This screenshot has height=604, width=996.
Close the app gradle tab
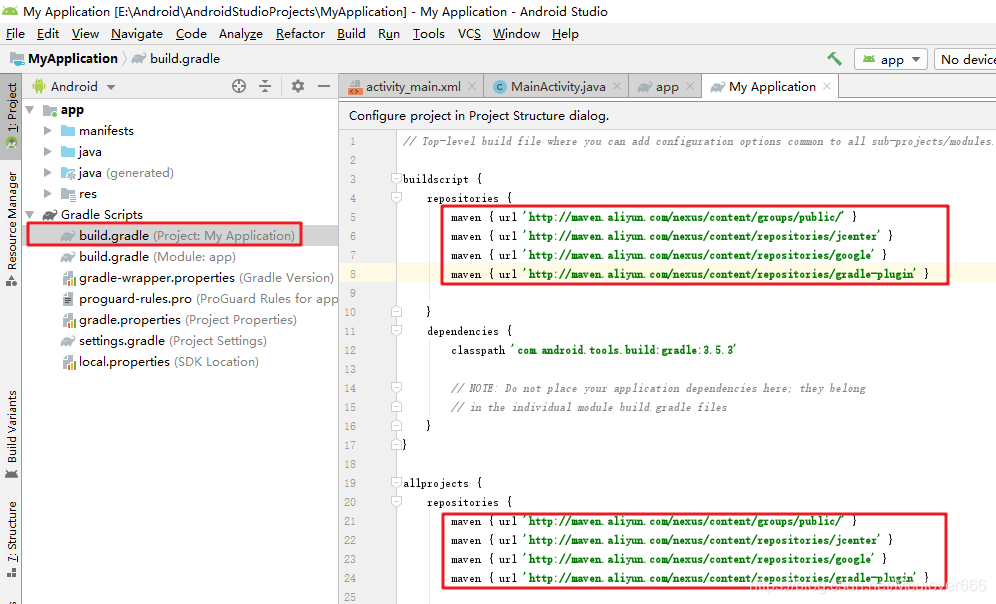[x=690, y=86]
